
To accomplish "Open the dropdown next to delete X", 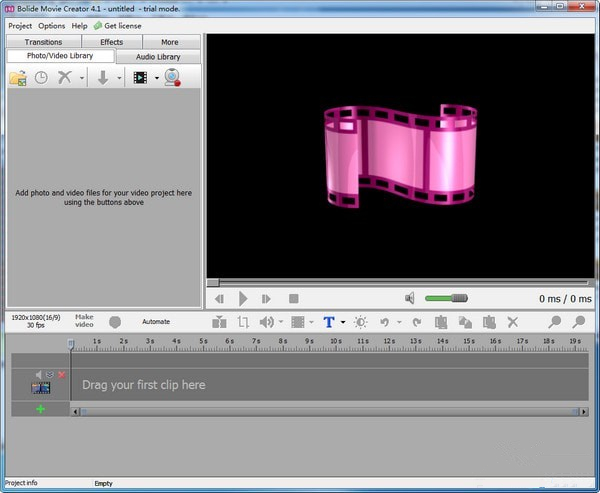I will [82, 78].
